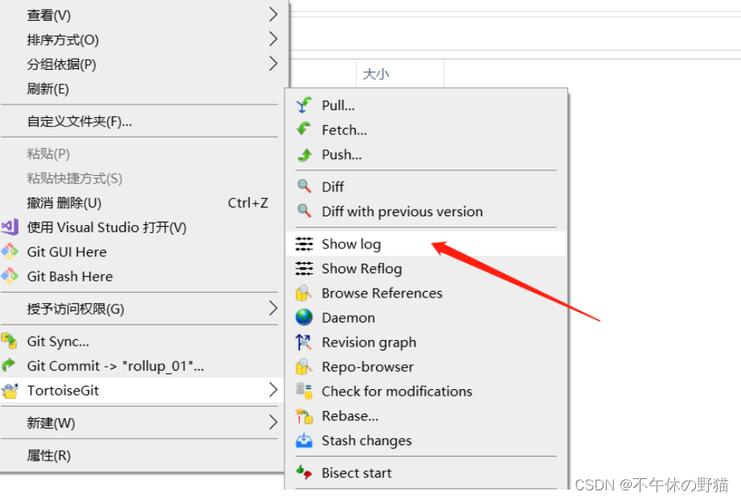The height and width of the screenshot is (500, 741).
Task: Click magnifier icon for Diff with previous version
Action: click(304, 211)
